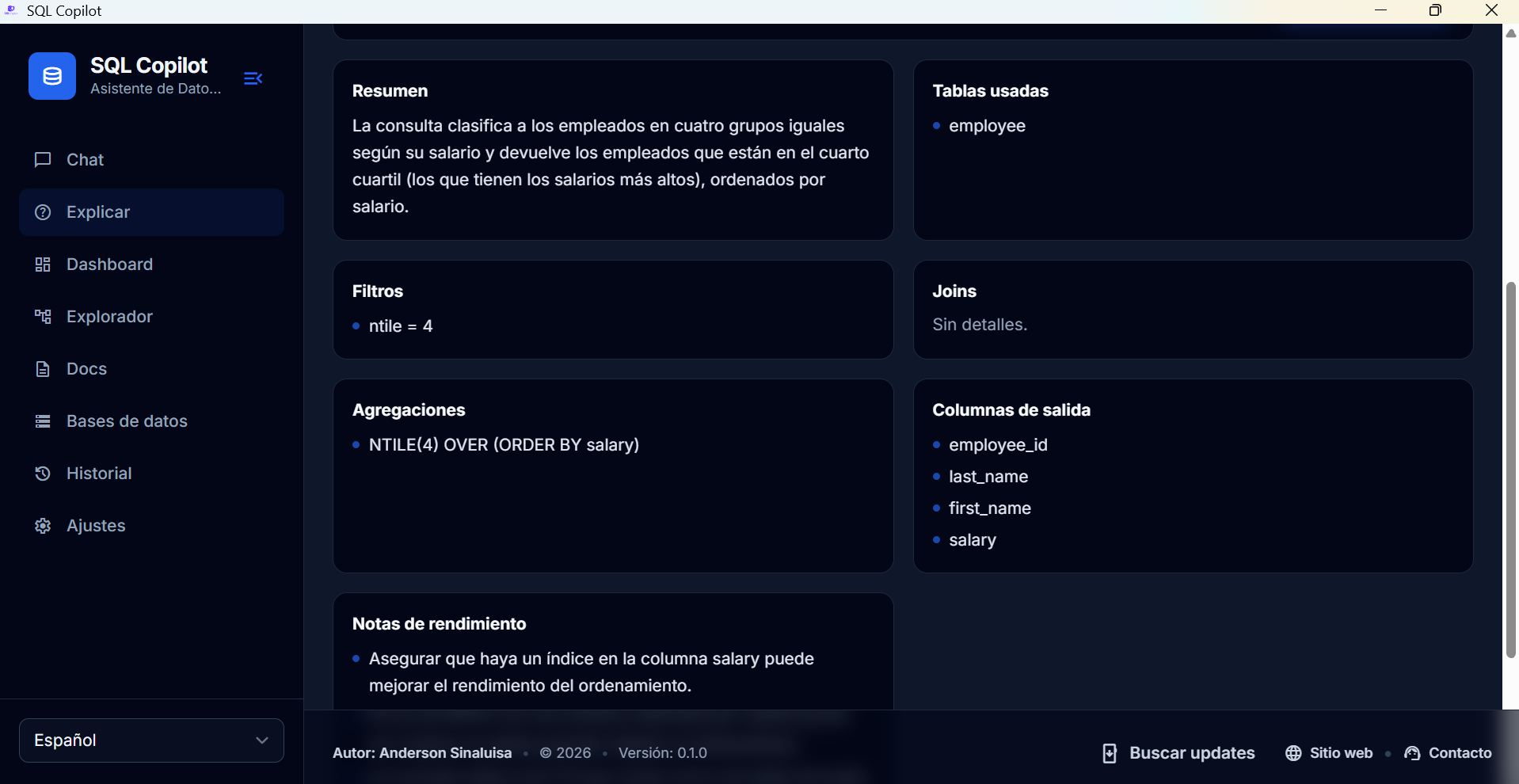Open the Dashboard grid icon
The image size is (1519, 784).
[x=43, y=264]
